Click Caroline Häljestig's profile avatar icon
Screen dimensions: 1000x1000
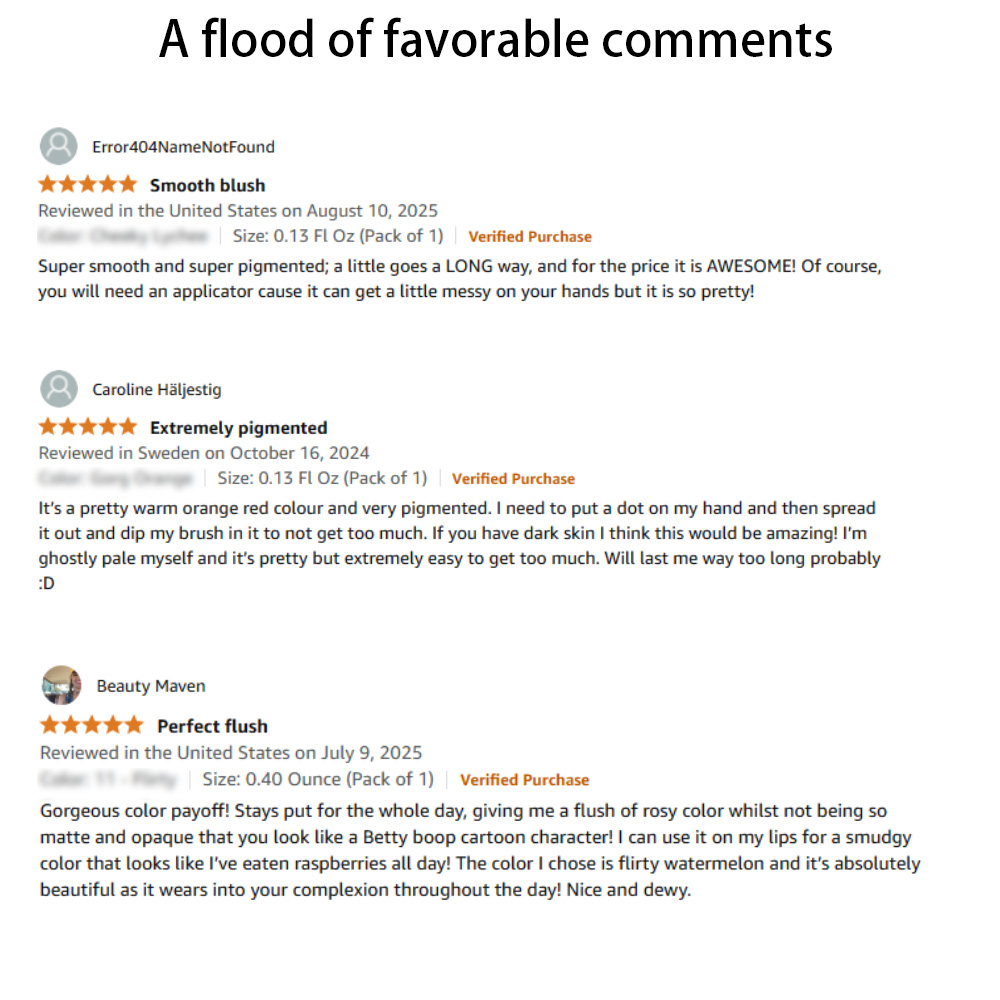pos(59,388)
